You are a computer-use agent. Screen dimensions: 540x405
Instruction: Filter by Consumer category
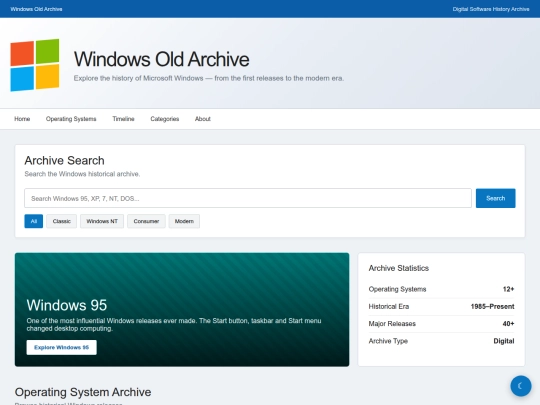(146, 221)
